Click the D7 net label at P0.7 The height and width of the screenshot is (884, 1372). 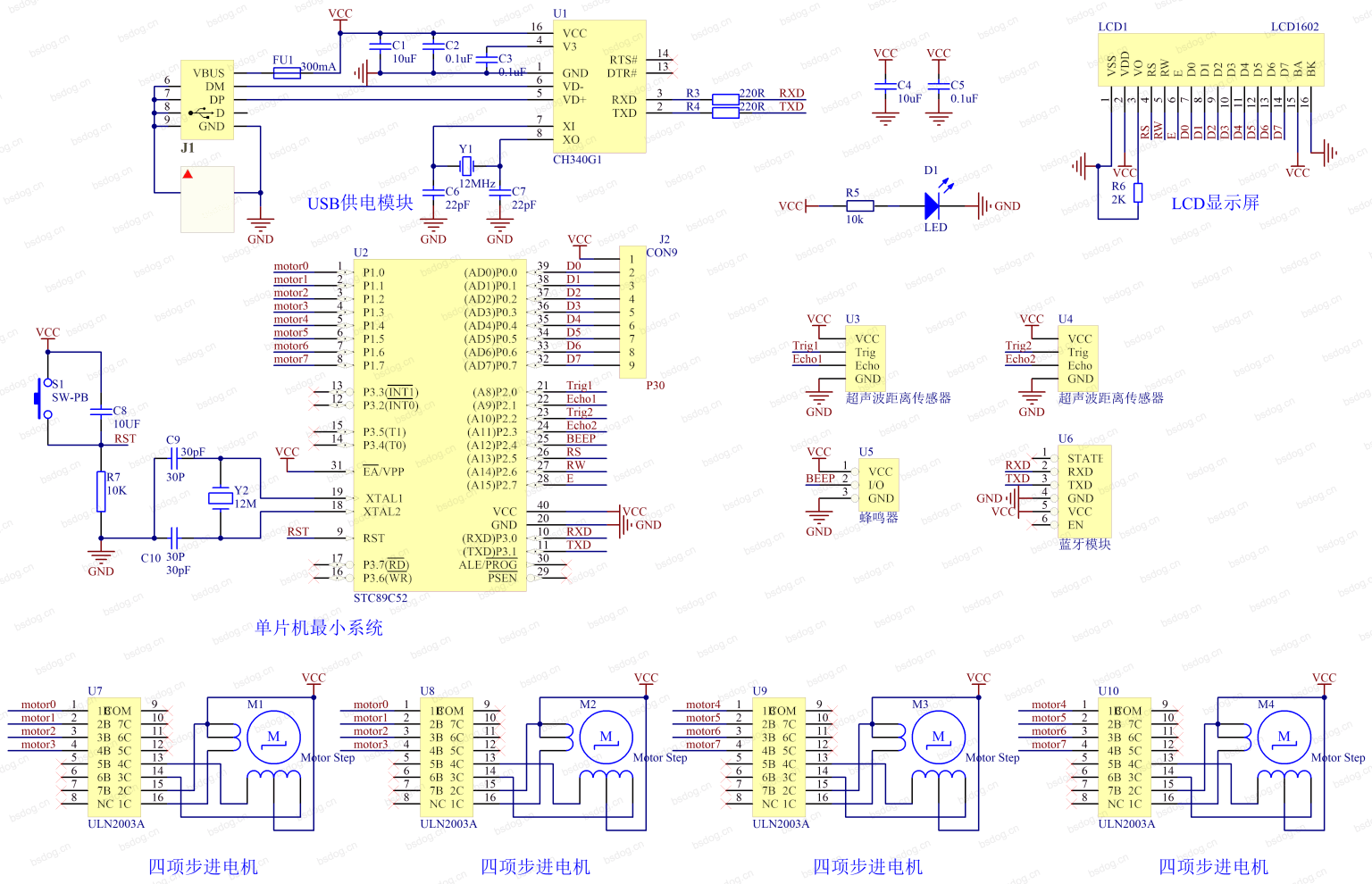(573, 359)
